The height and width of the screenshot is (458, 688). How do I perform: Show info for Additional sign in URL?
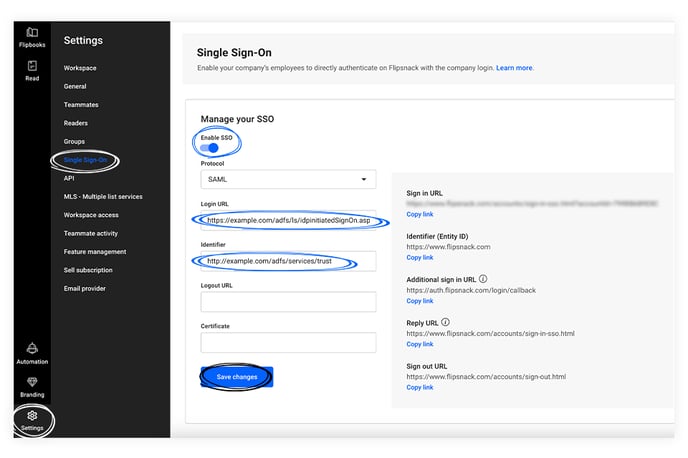click(483, 279)
